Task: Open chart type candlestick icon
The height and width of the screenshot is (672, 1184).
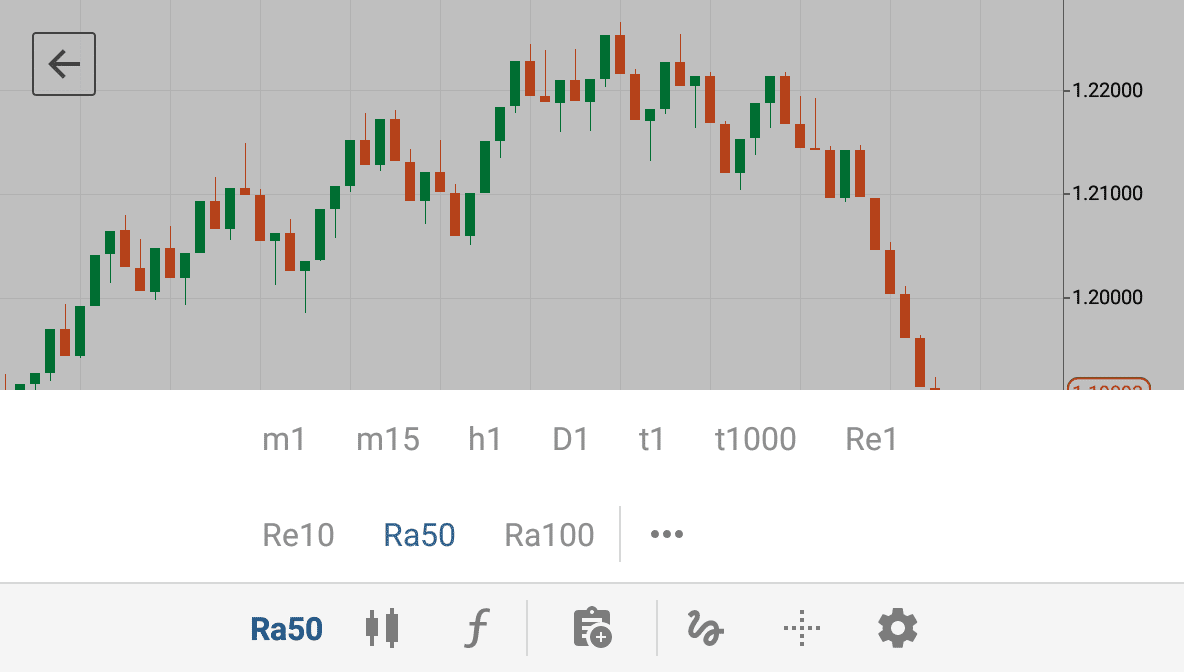Action: (382, 628)
